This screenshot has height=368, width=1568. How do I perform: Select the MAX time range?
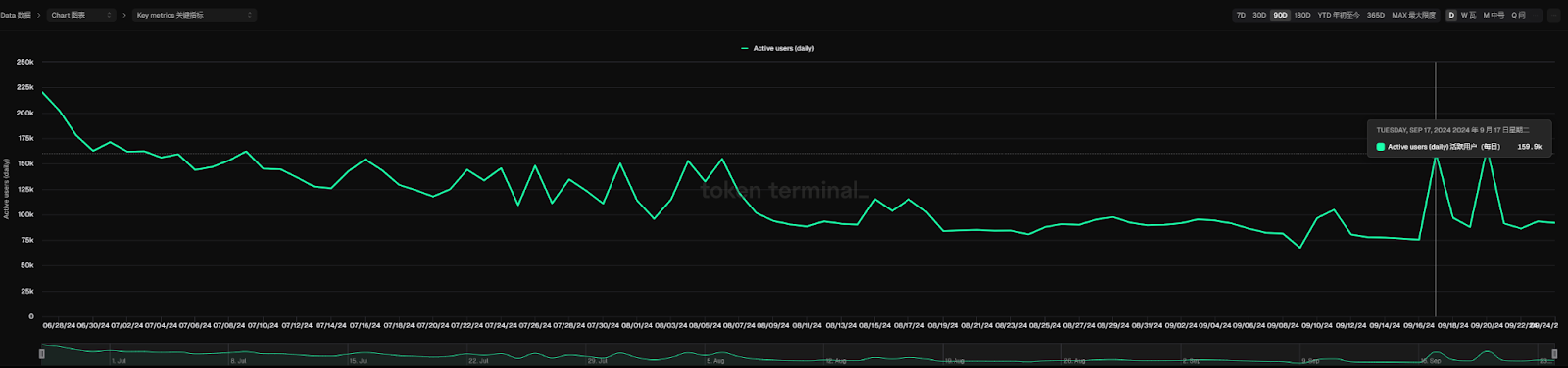click(x=1413, y=15)
